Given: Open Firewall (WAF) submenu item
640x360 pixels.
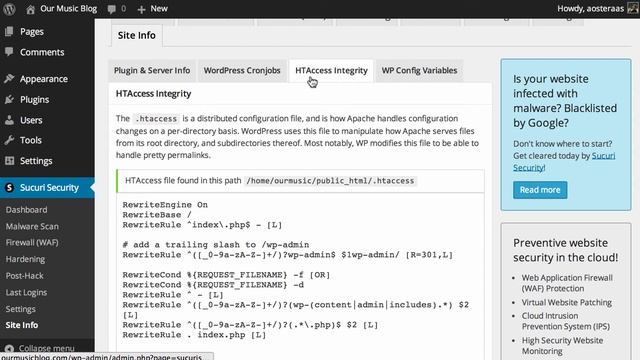Looking at the screenshot, I should [x=32, y=242].
